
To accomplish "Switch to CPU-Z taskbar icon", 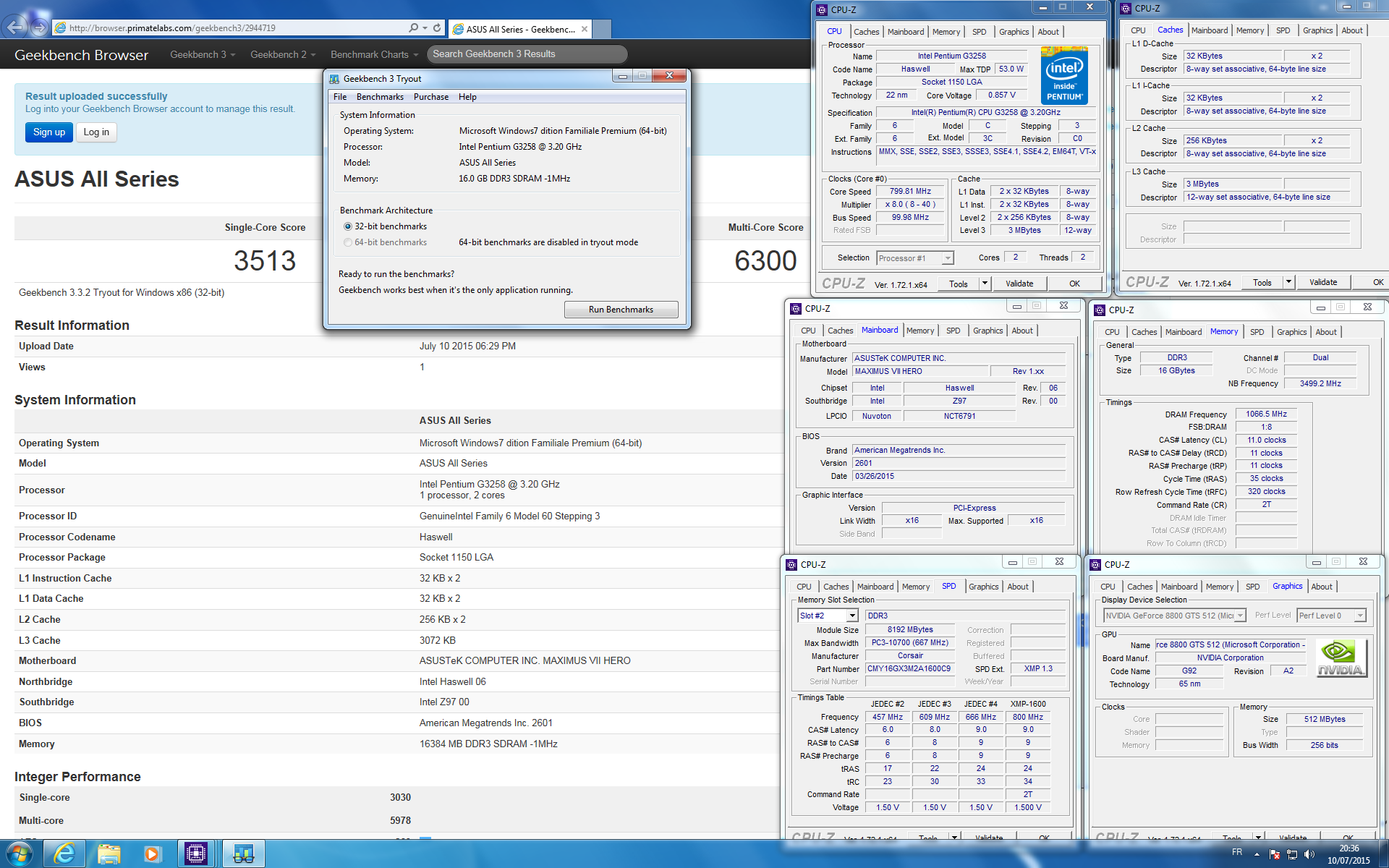I will pos(195,854).
